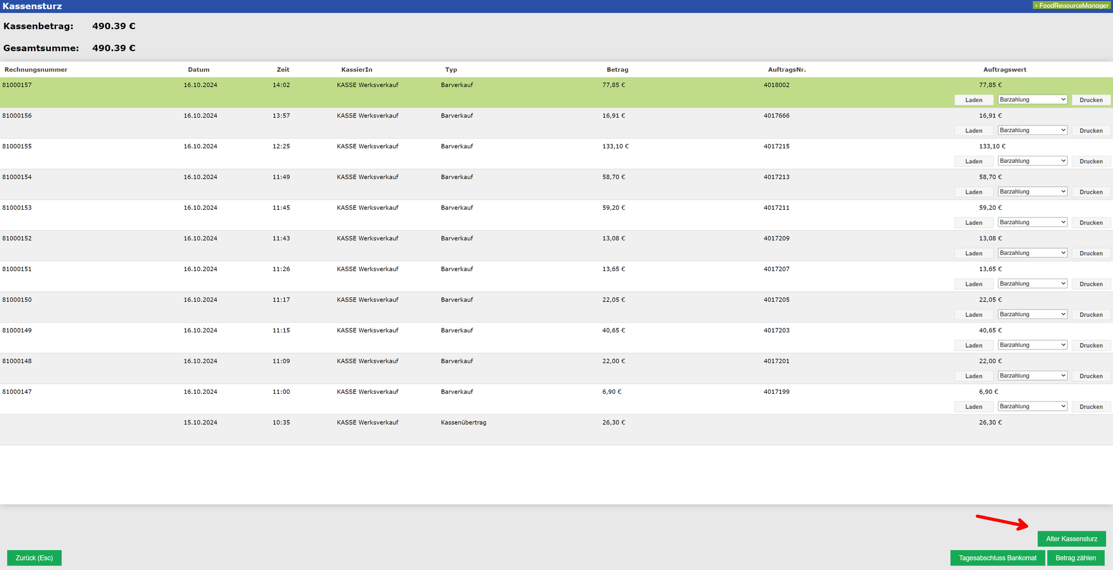Go back with Zurück (Esc) button

click(x=34, y=558)
